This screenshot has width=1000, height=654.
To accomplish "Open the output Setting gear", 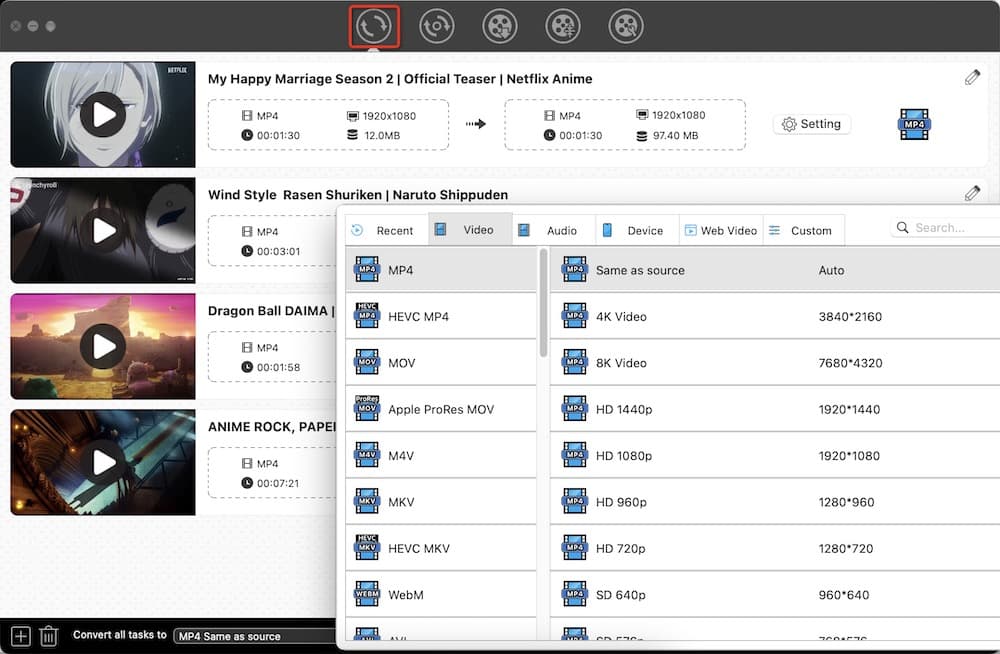I will 811,124.
